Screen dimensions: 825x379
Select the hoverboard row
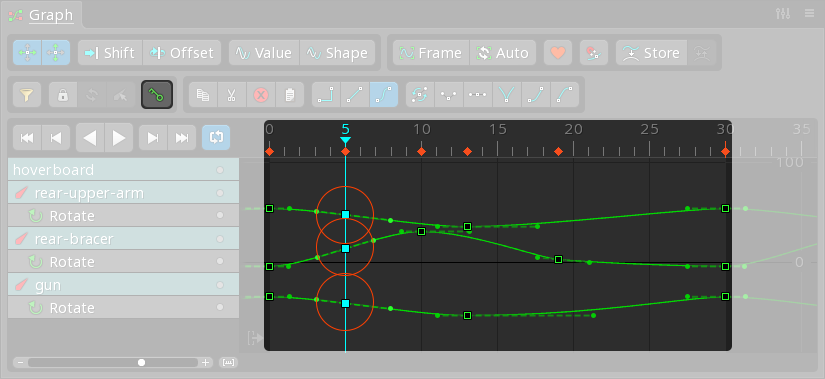pos(124,170)
